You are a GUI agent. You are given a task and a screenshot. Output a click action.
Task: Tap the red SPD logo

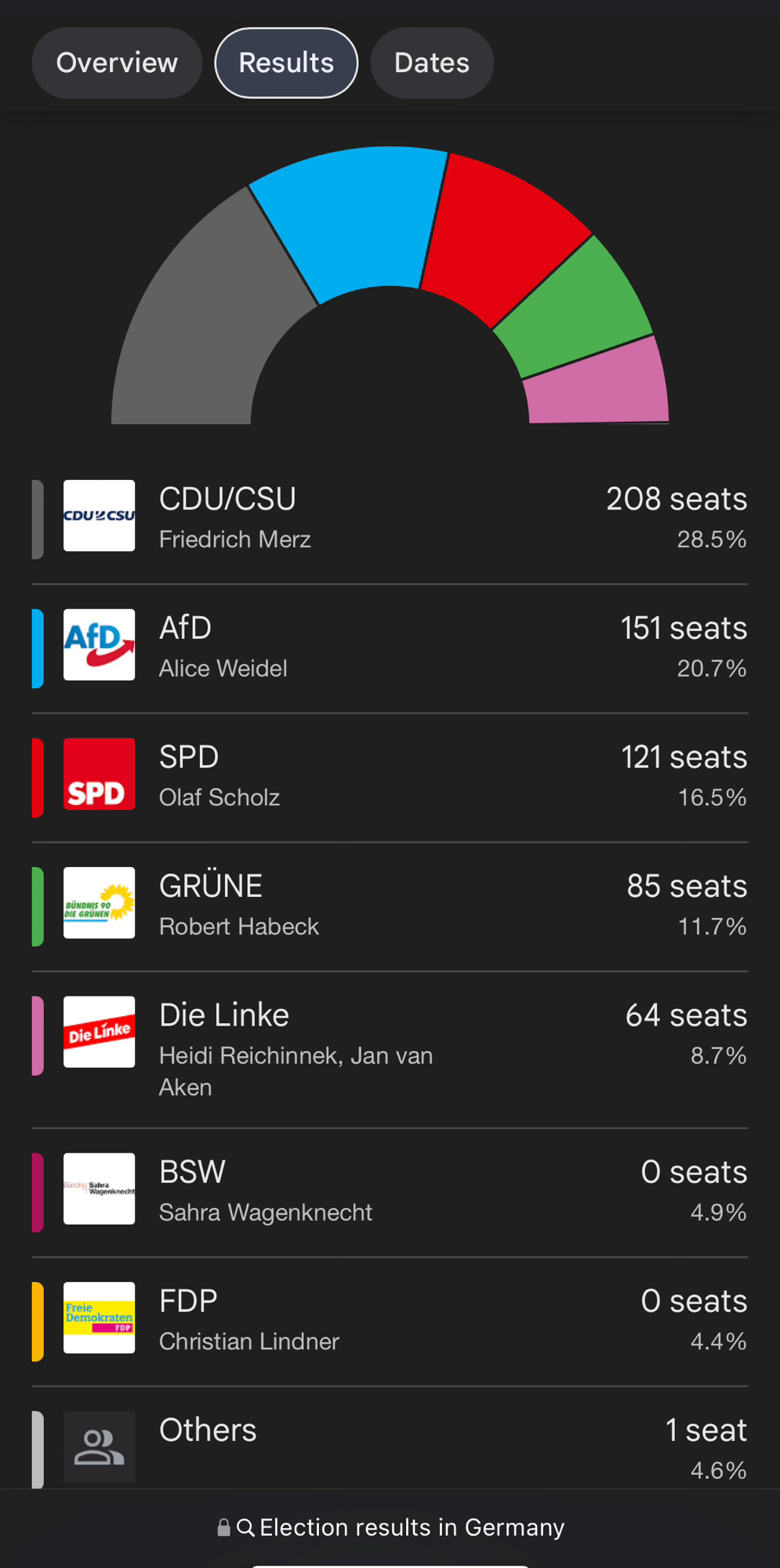[x=99, y=774]
